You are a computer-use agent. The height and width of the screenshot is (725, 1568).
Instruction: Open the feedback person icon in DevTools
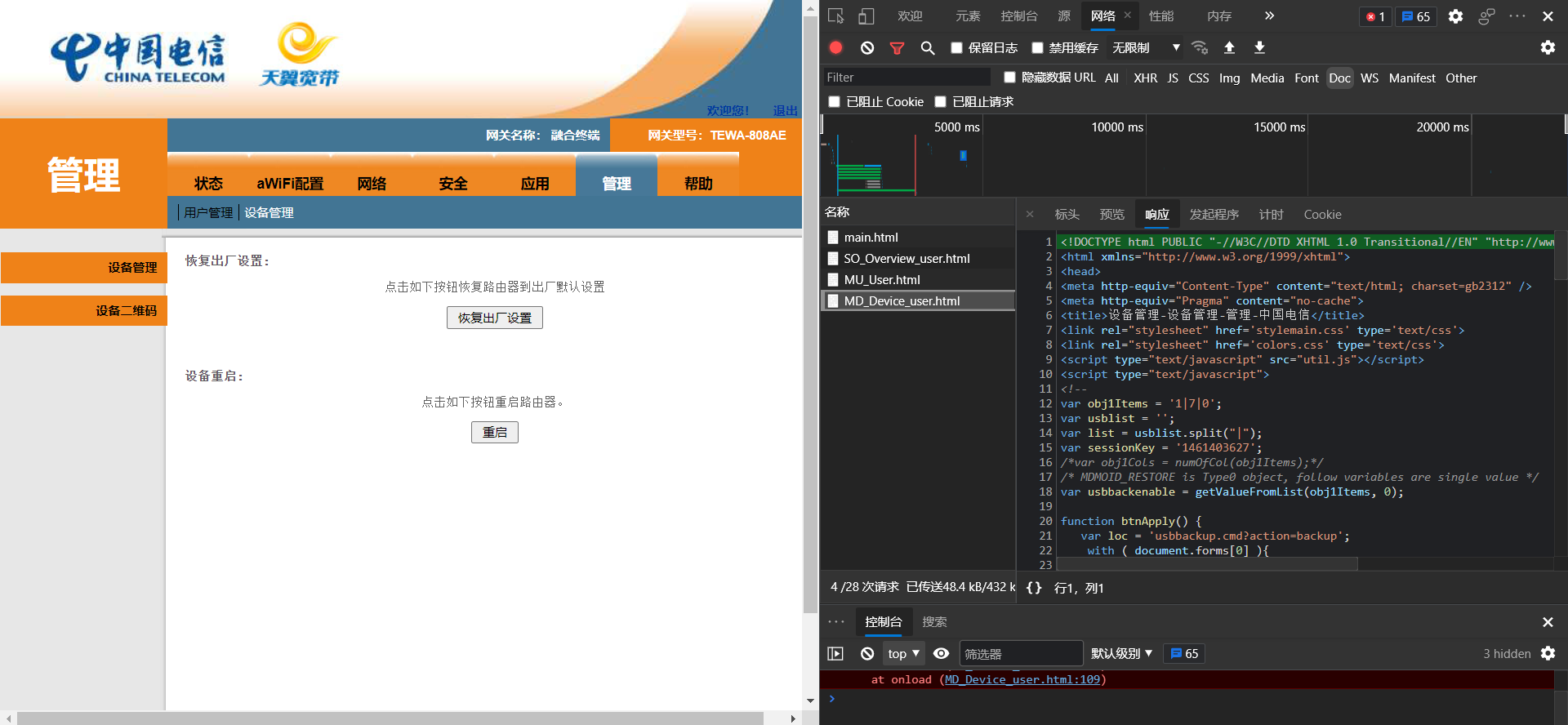pos(1486,16)
